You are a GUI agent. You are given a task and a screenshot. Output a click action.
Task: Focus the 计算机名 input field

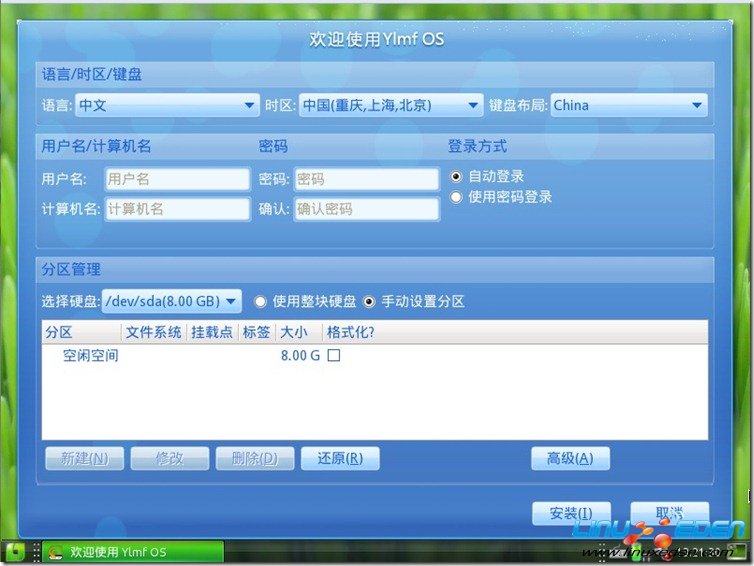point(177,209)
